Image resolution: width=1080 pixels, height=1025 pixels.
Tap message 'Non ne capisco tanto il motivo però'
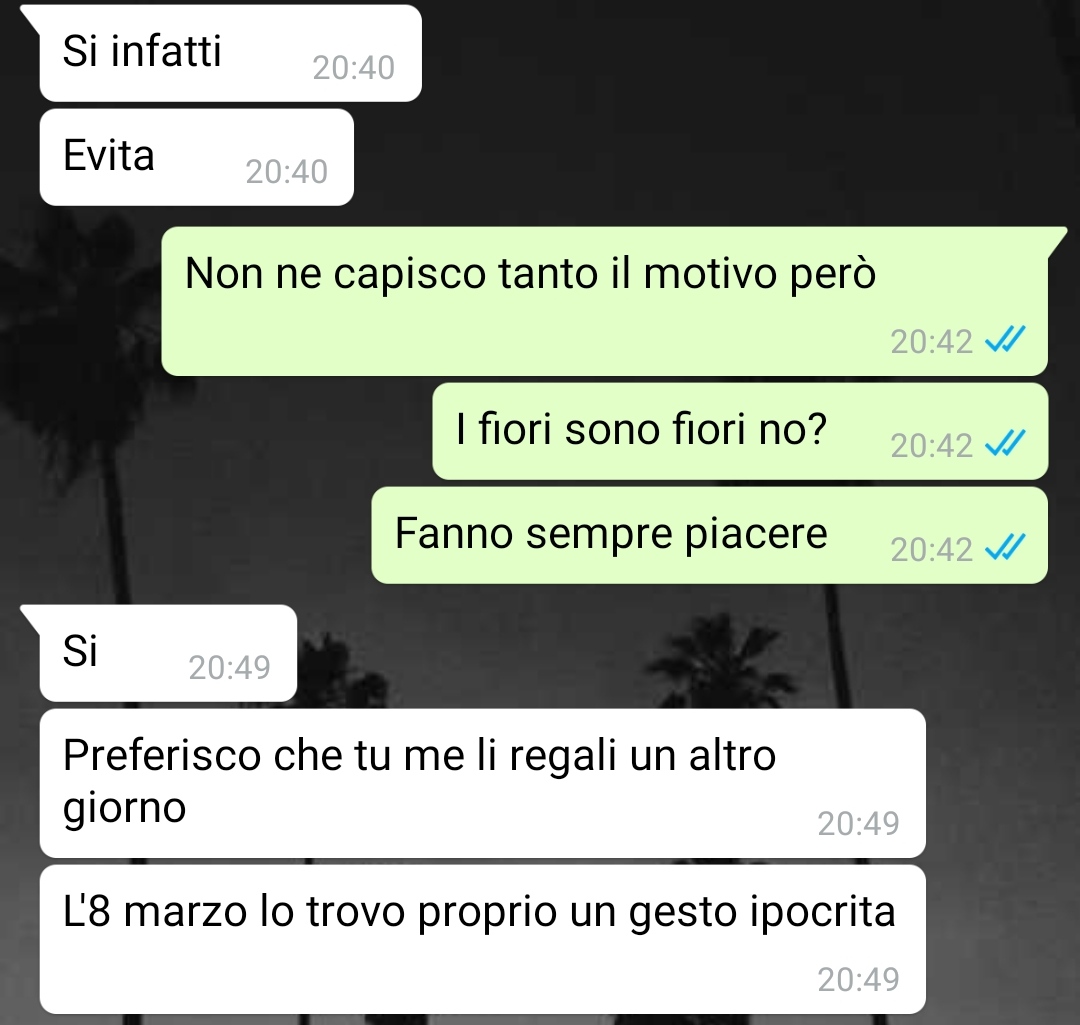605,301
